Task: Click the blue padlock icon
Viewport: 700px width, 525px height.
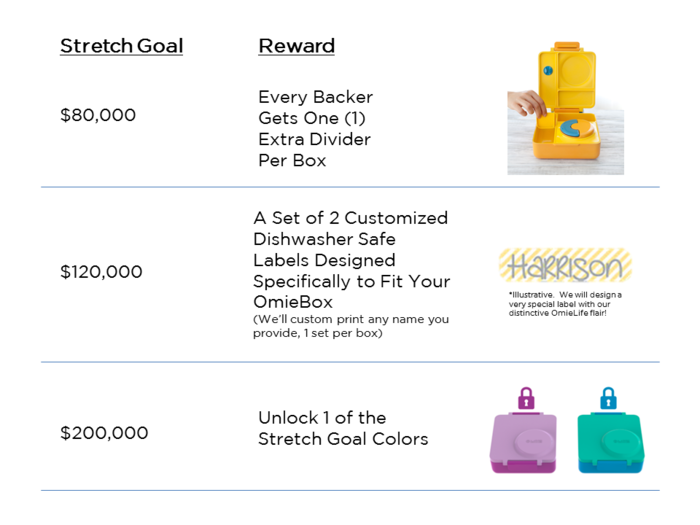Action: 608,398
